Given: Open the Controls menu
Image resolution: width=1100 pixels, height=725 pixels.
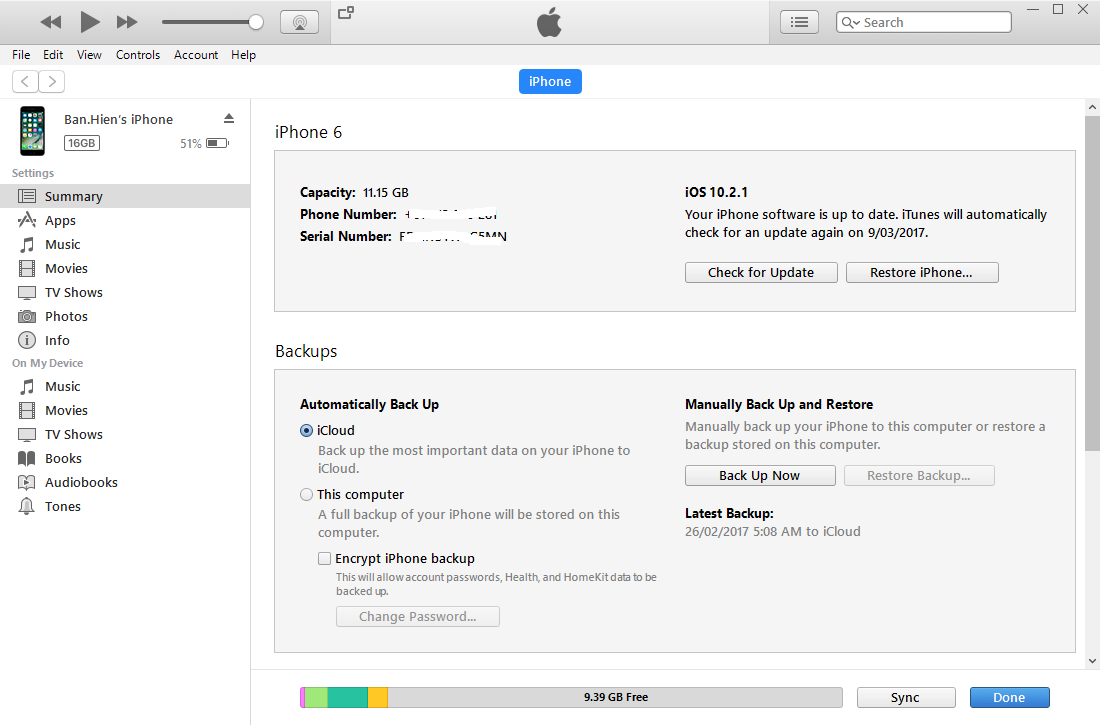Looking at the screenshot, I should click(138, 55).
